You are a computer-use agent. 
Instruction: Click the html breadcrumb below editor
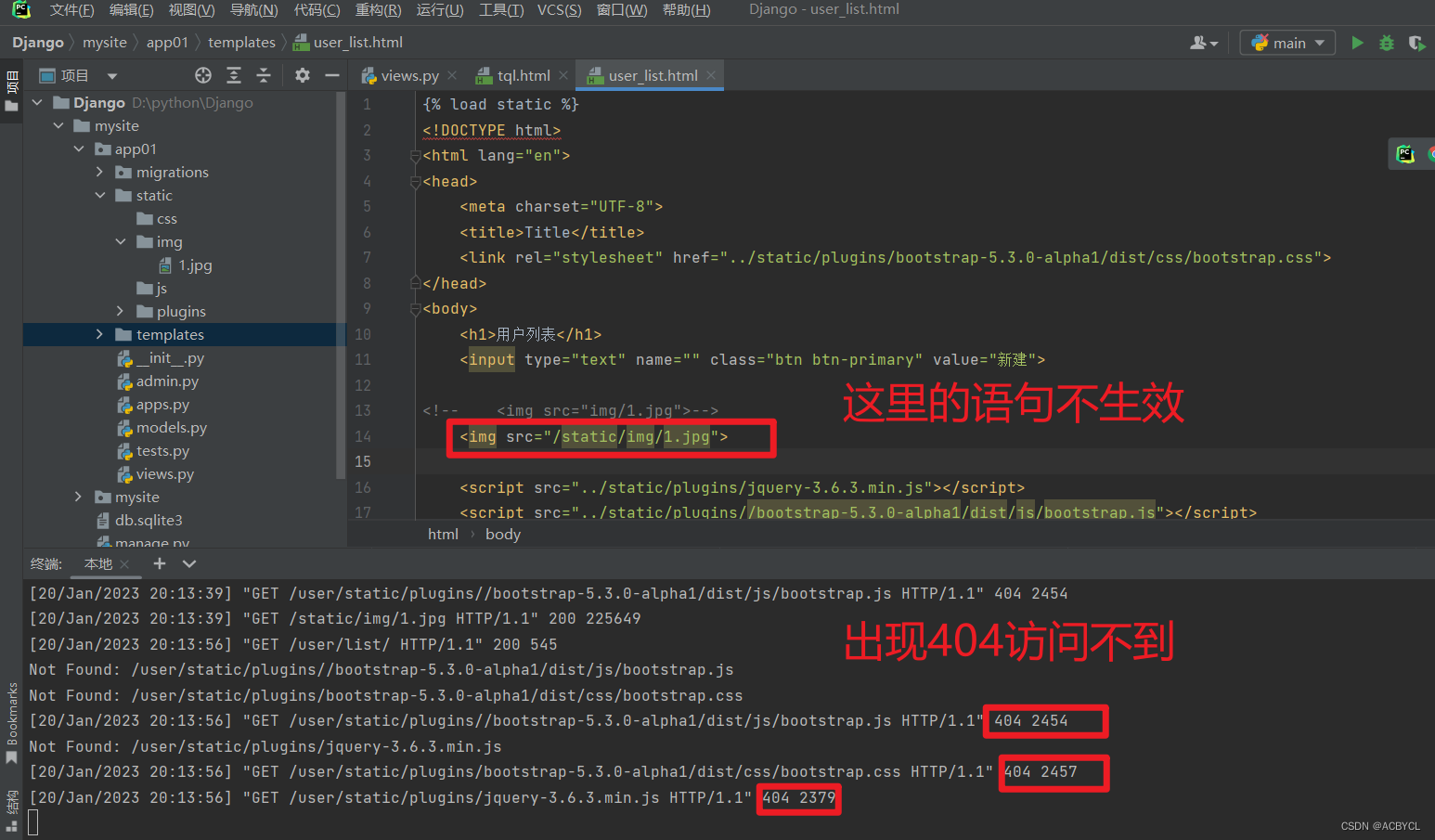coord(443,535)
